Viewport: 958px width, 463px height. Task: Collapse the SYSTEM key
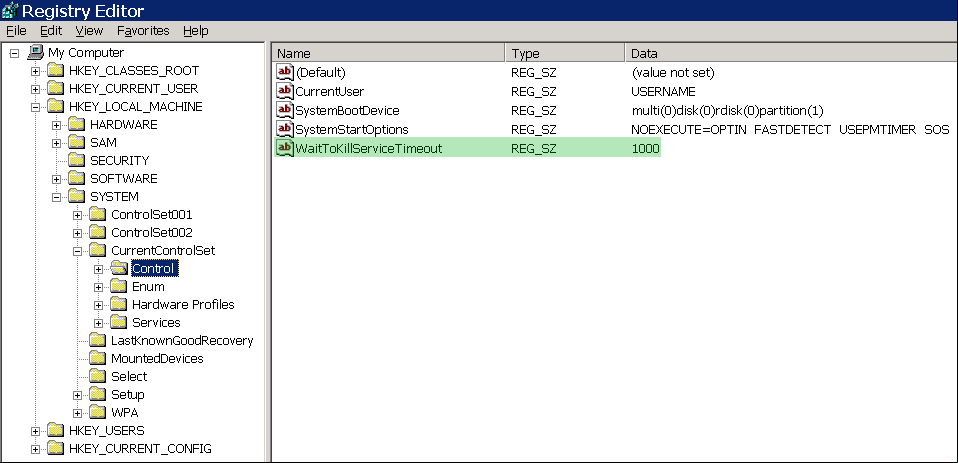pyautogui.click(x=56, y=197)
